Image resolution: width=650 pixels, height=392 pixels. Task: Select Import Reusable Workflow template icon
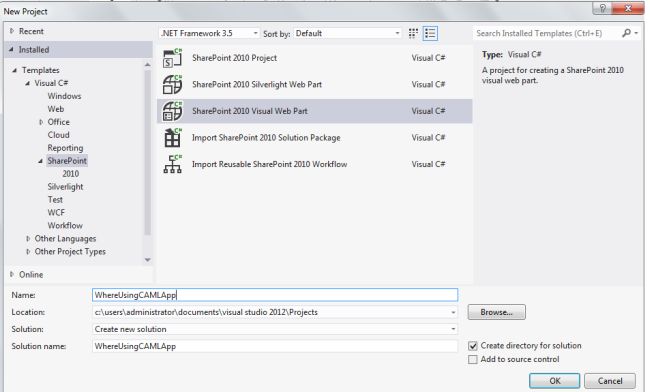(172, 164)
